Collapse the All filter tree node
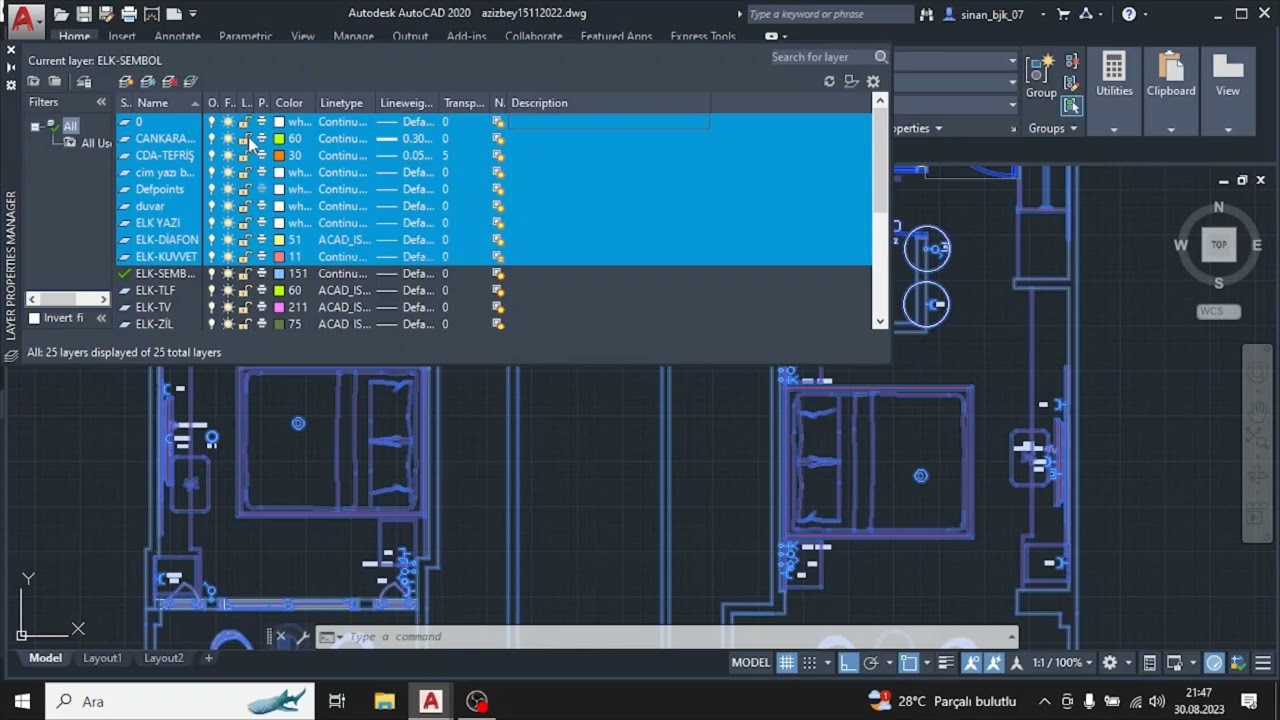Viewport: 1280px width, 720px height. (35, 126)
